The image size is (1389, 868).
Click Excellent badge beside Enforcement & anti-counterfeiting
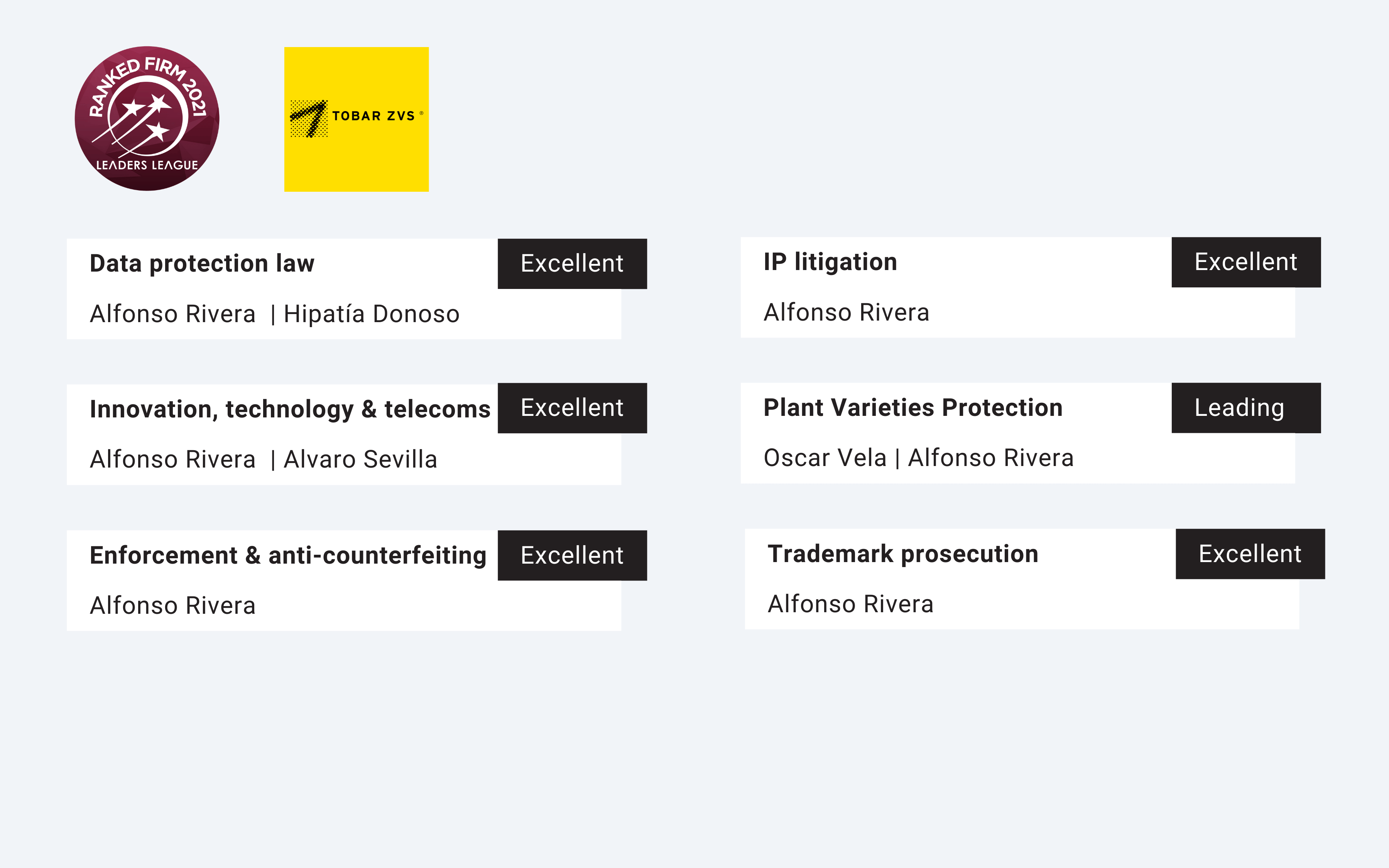[x=572, y=555]
